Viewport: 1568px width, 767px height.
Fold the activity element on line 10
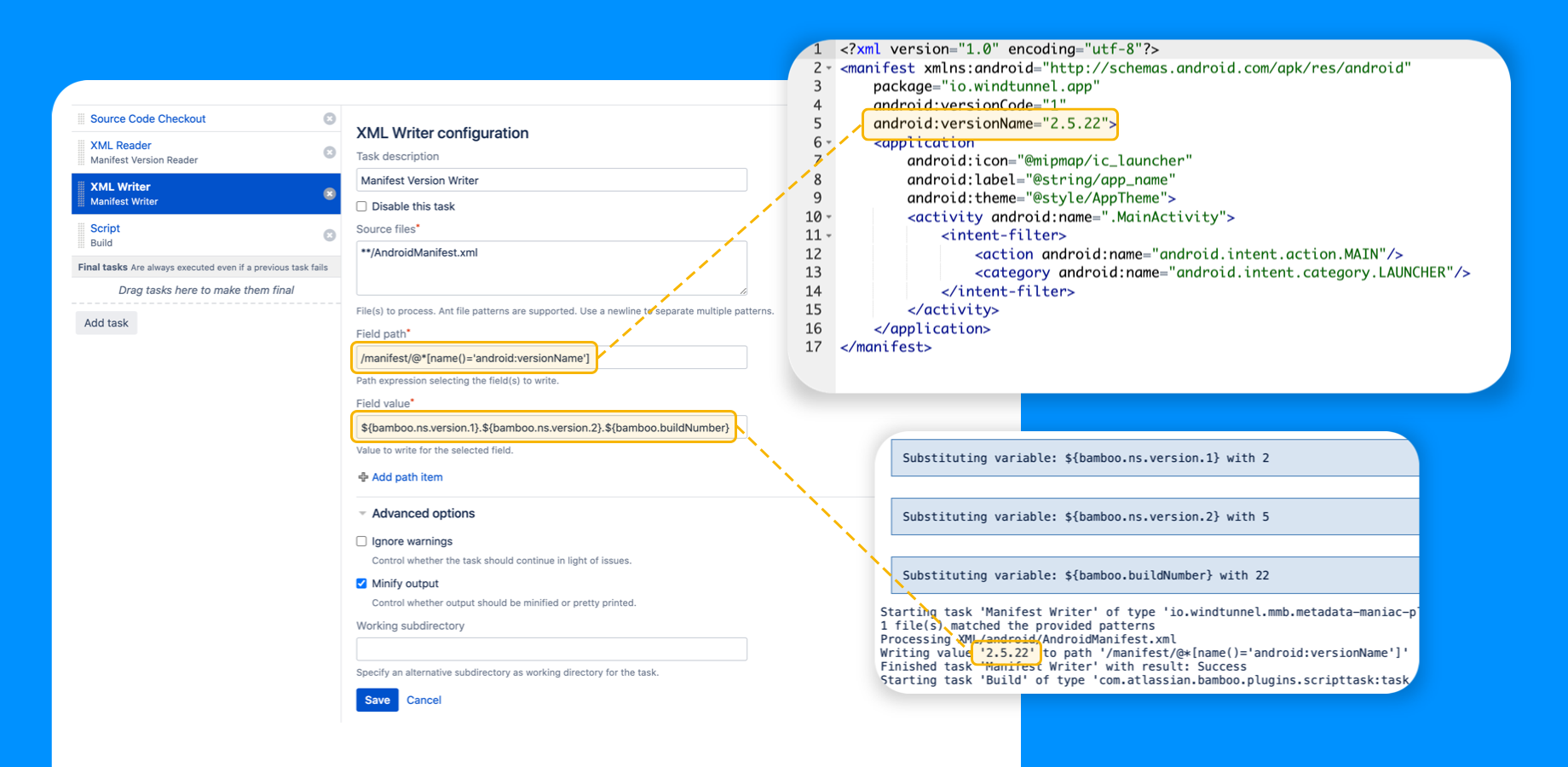829,217
